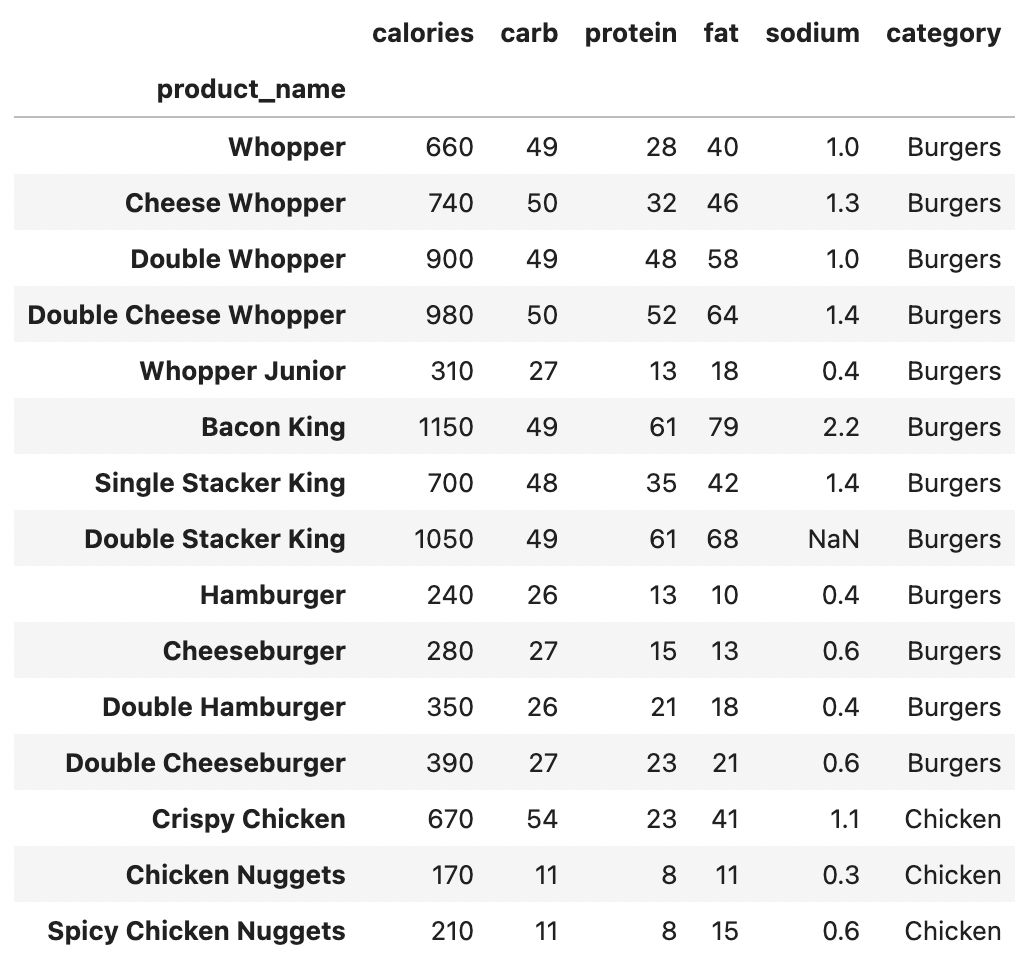1028x980 pixels.
Task: Select the category column header
Action: [x=943, y=34]
